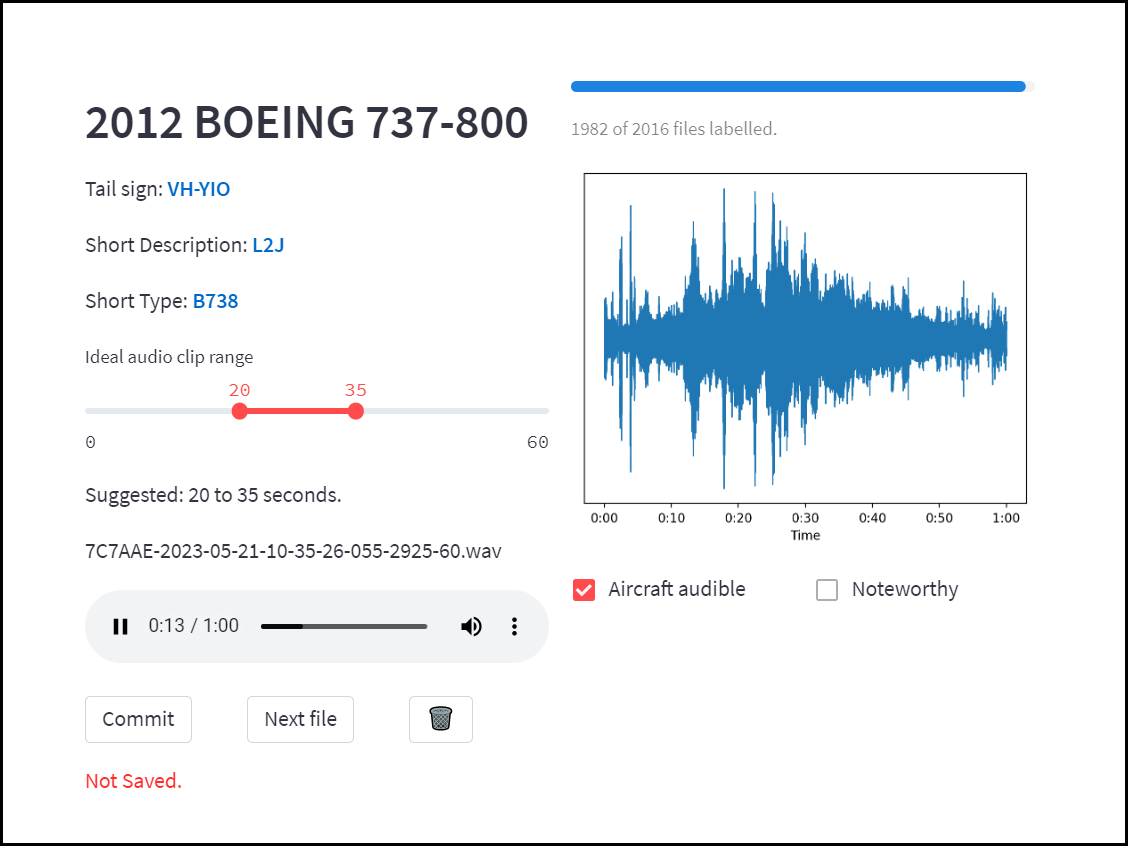Viewport: 1128px width, 846px height.
Task: Tick the Noteworthy checkbox
Action: 827,590
